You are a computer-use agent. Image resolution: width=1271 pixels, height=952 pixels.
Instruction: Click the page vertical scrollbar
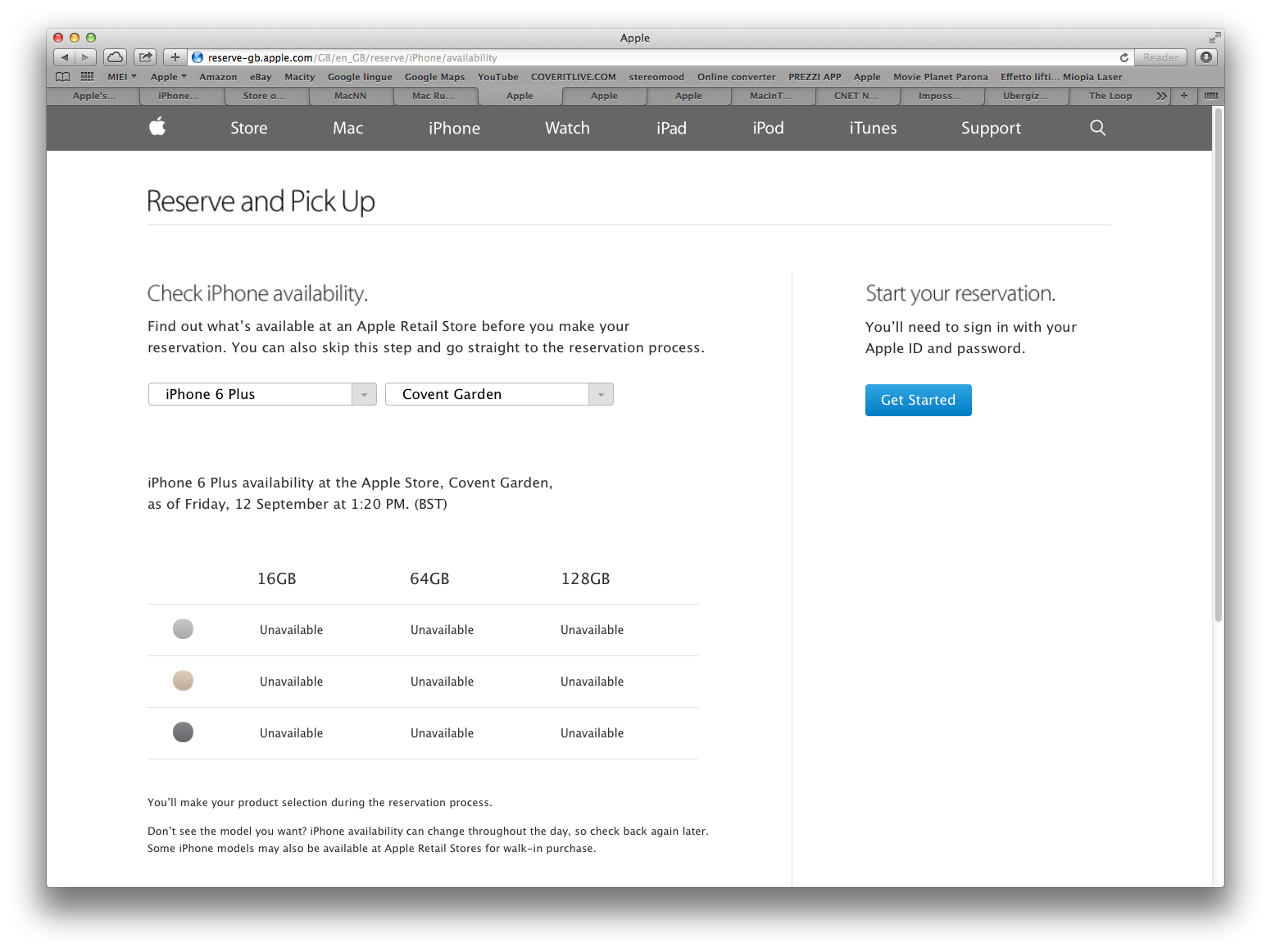[1219, 365]
